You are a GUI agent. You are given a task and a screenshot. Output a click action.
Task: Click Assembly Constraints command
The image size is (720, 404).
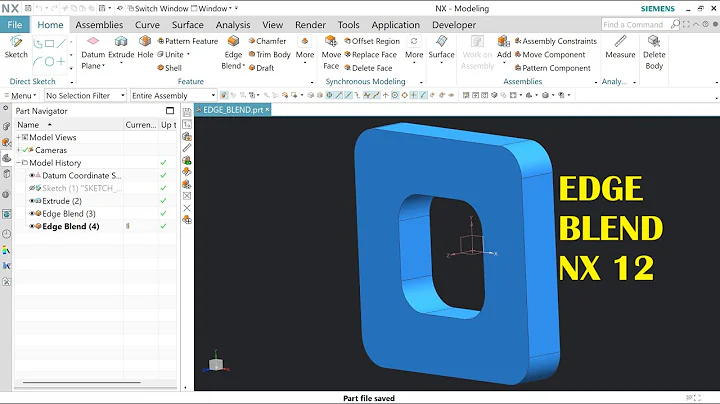(x=556, y=41)
